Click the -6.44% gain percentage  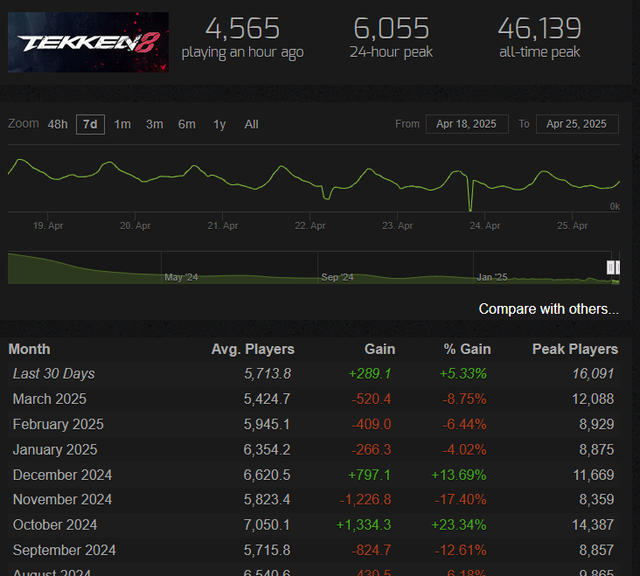464,425
